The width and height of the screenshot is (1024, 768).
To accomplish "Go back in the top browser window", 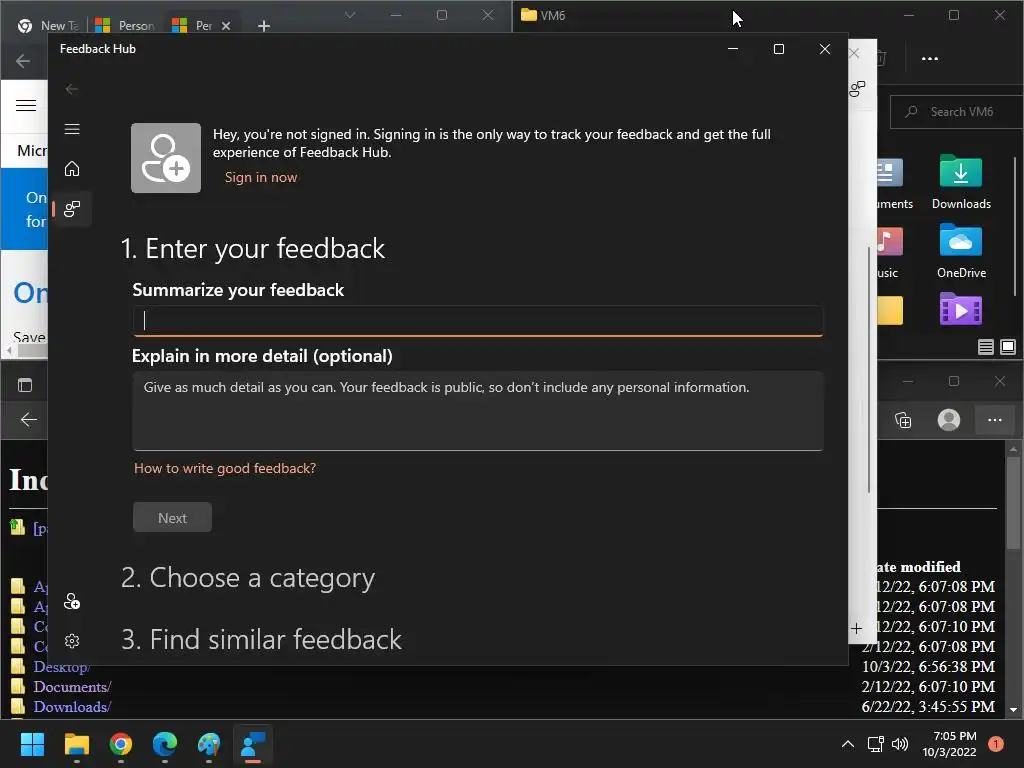I will tap(23, 61).
